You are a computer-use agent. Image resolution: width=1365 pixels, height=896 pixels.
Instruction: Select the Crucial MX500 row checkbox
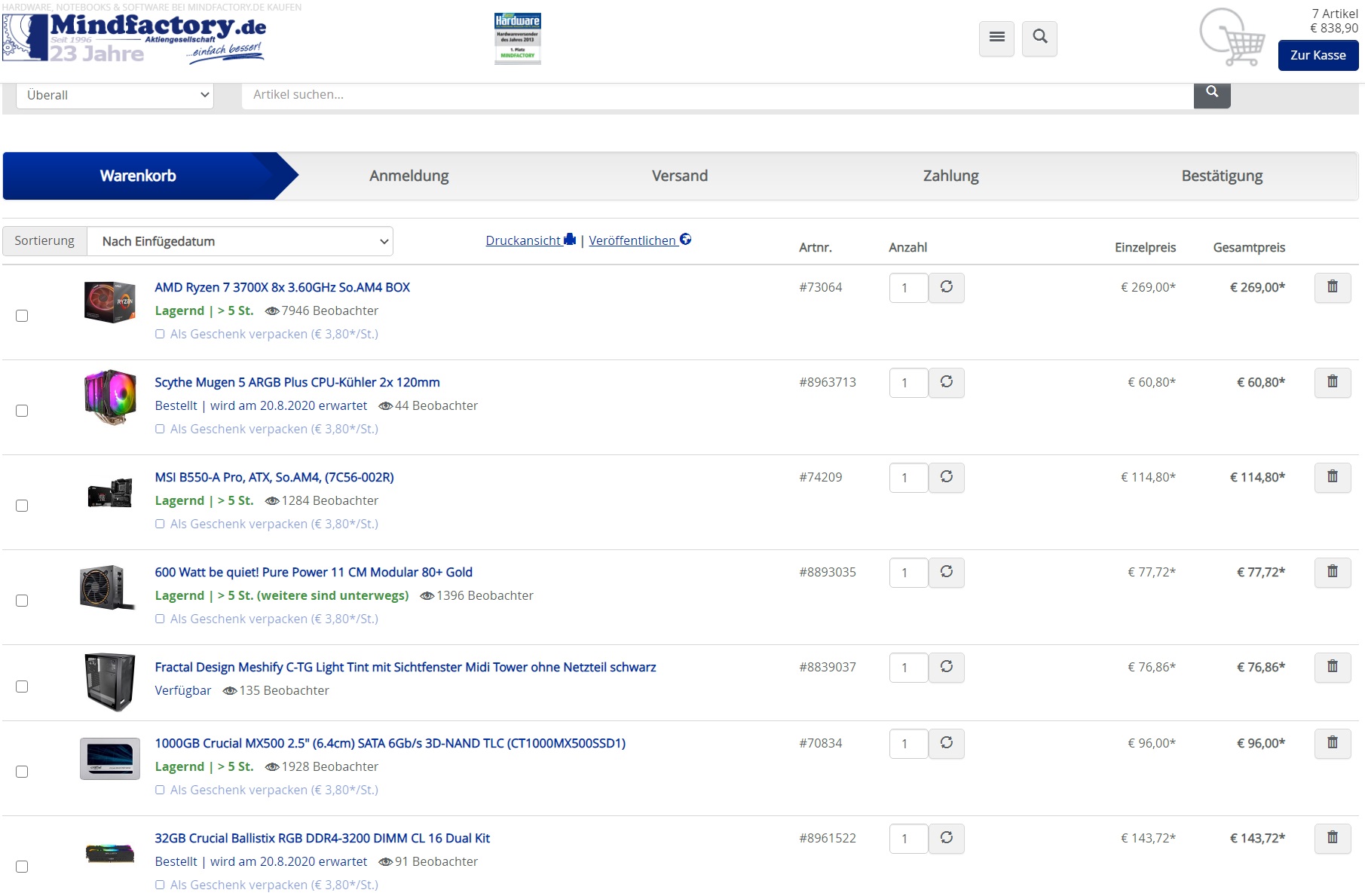point(22,772)
